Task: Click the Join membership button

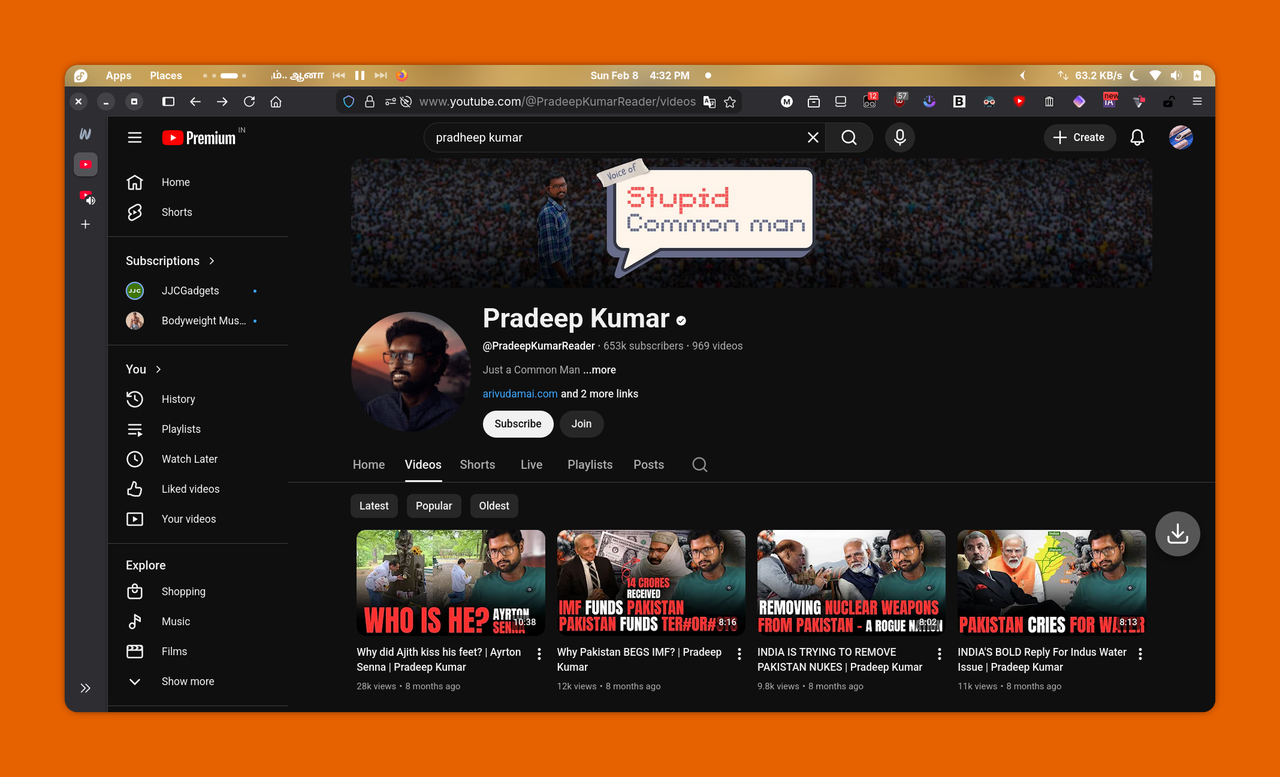Action: 582,424
